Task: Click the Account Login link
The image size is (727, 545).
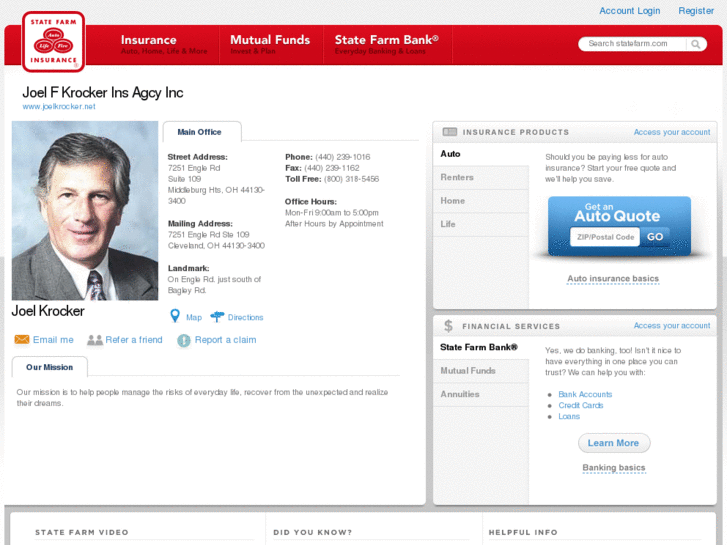Action: [x=629, y=11]
